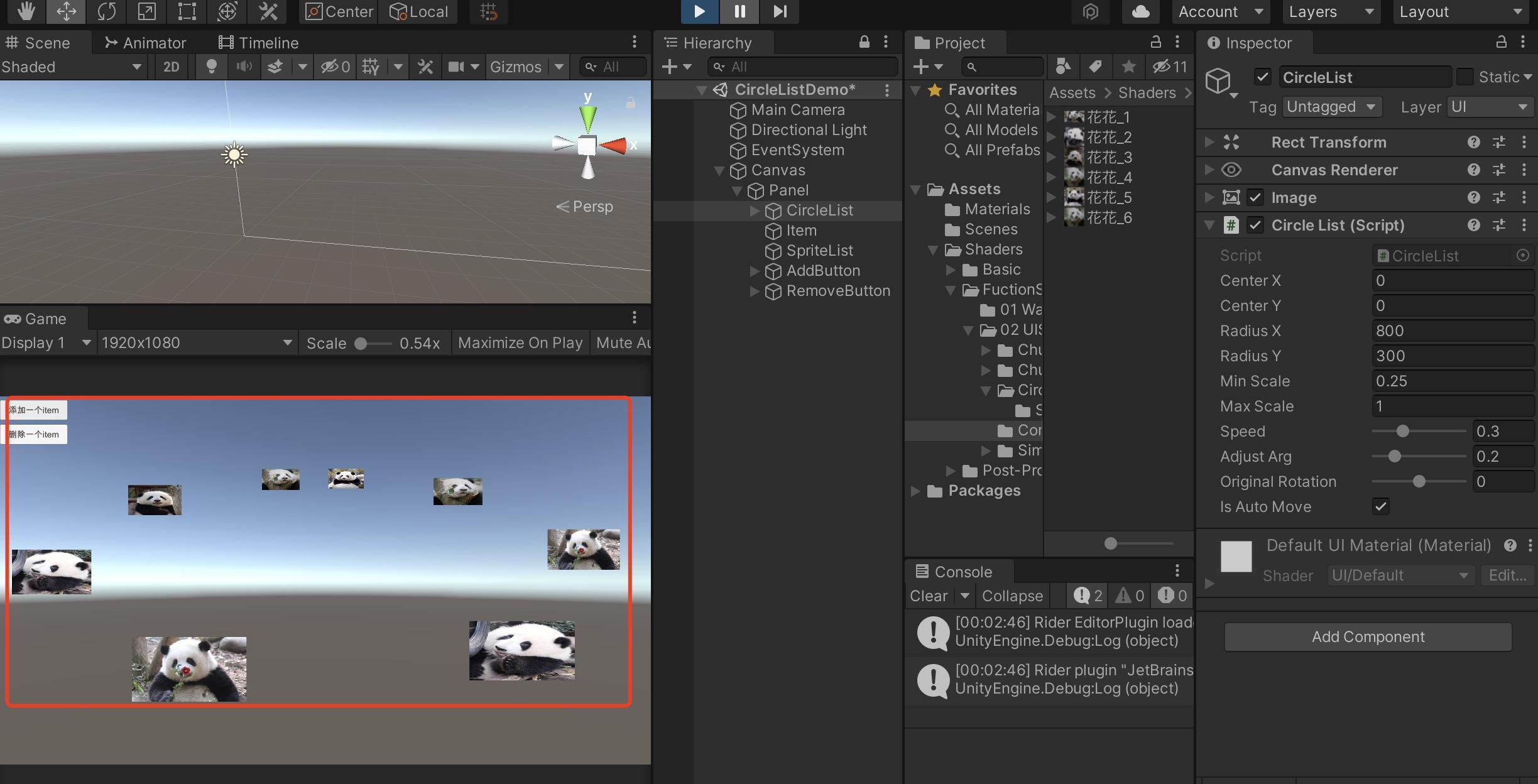Screen dimensions: 1538x784
Task: Lock the Inspector panel
Action: [x=1501, y=42]
